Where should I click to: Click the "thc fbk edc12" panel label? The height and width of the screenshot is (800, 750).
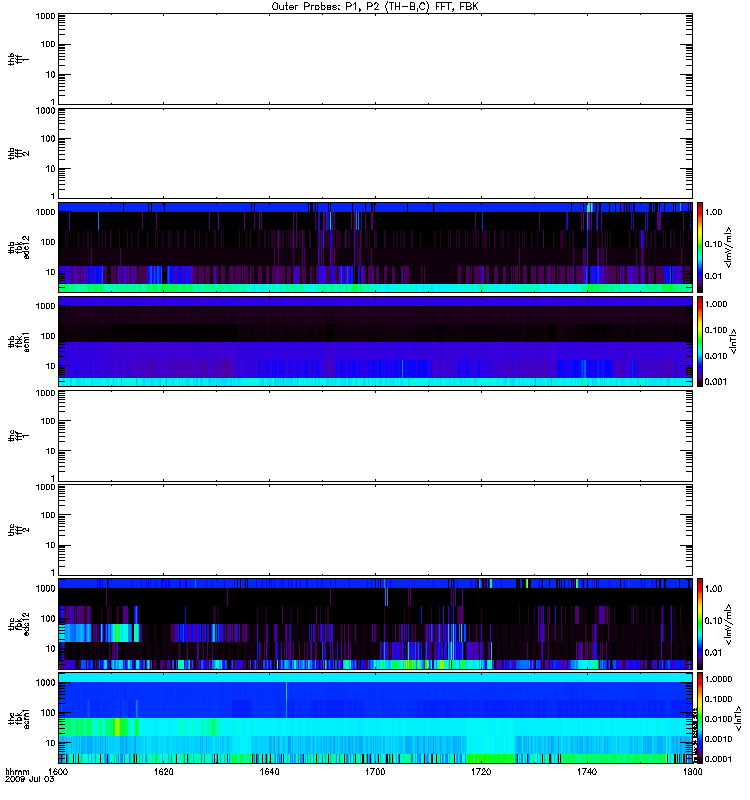(18, 623)
